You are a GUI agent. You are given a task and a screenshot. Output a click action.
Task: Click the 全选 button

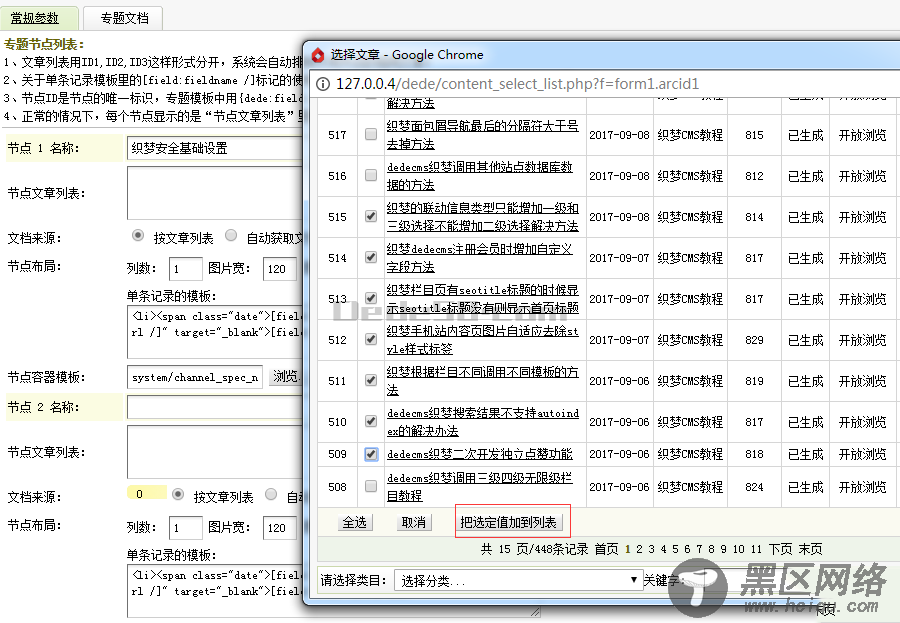(354, 522)
